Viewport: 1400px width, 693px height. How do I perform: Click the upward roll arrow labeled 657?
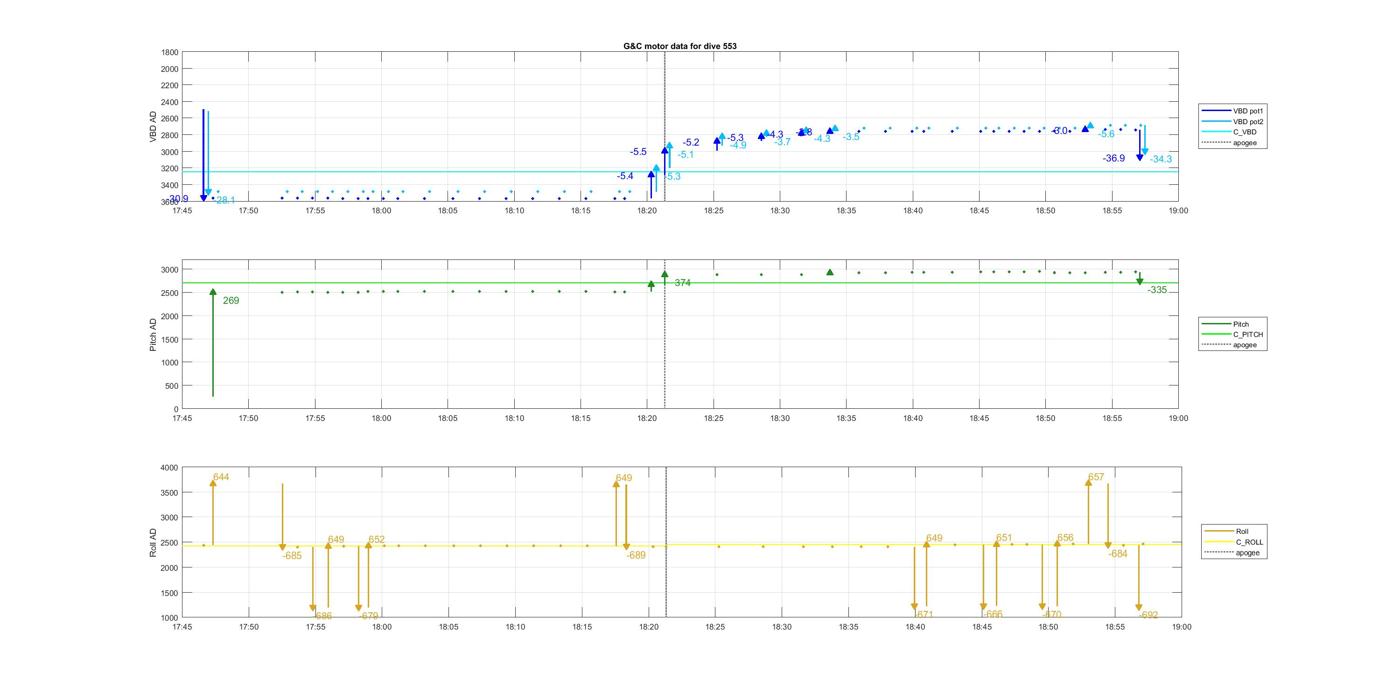pyautogui.click(x=1089, y=512)
